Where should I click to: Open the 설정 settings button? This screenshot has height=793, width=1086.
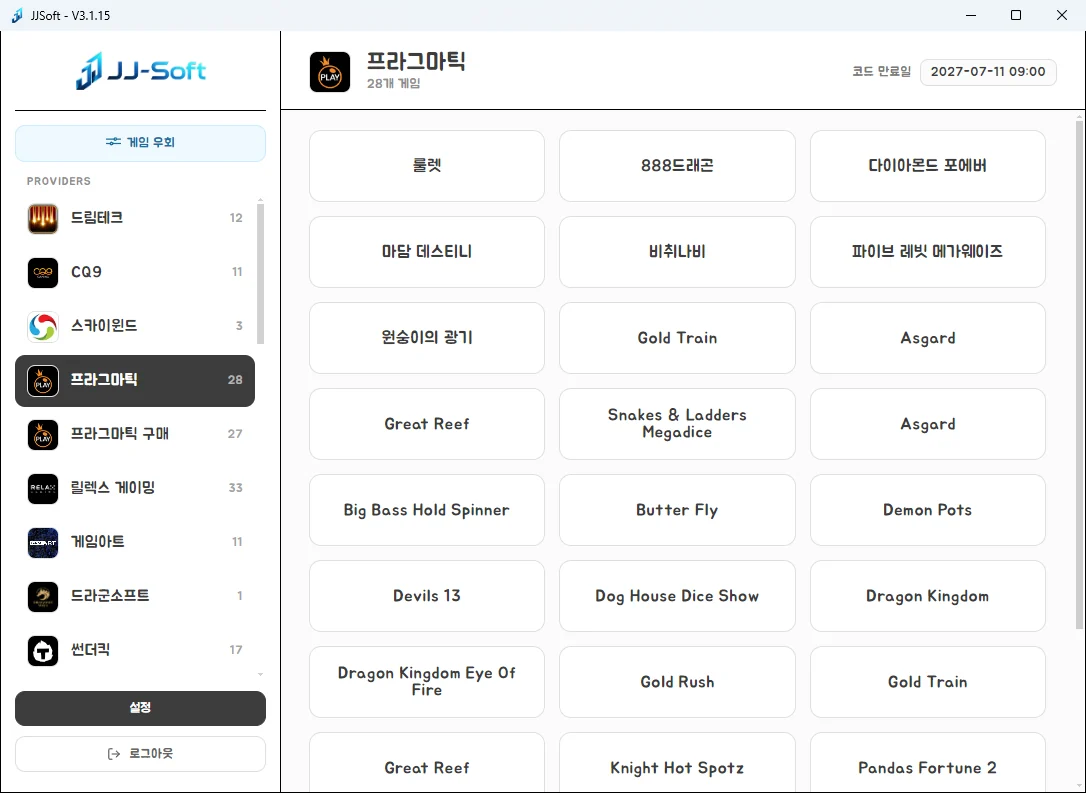click(141, 708)
